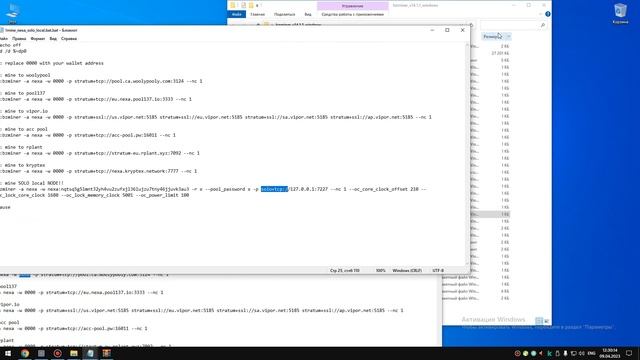The image size is (640, 360).
Task: Switch to the Notepad taskbar icon
Action: (x=90, y=353)
